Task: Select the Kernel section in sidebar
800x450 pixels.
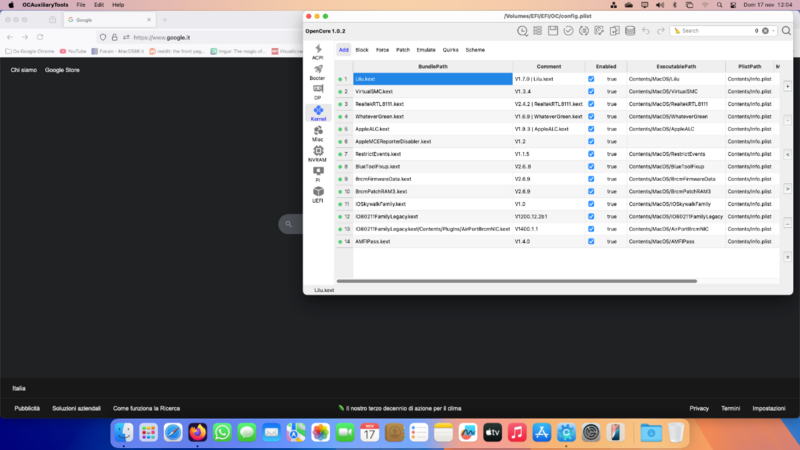Action: (318, 113)
